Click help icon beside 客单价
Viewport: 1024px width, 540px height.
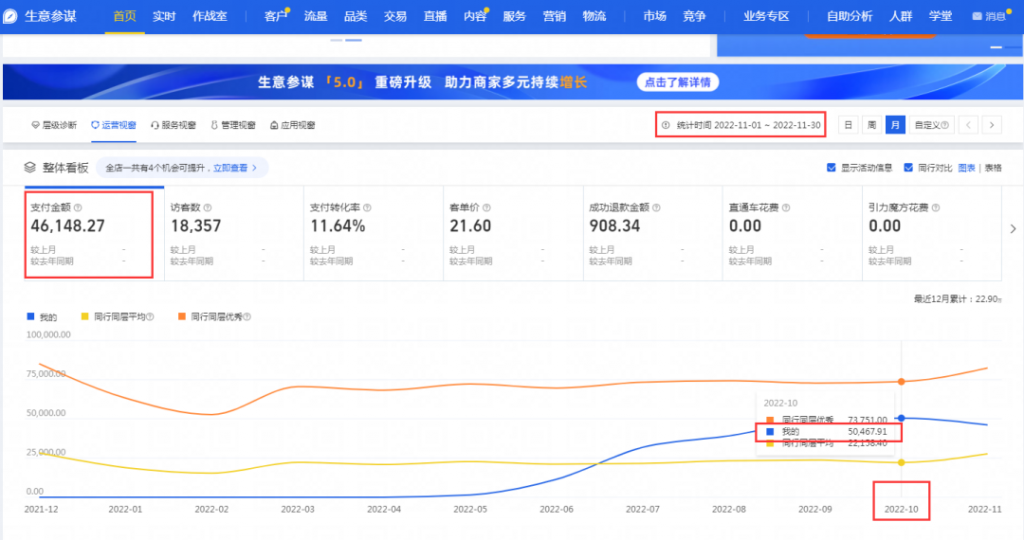coord(487,208)
